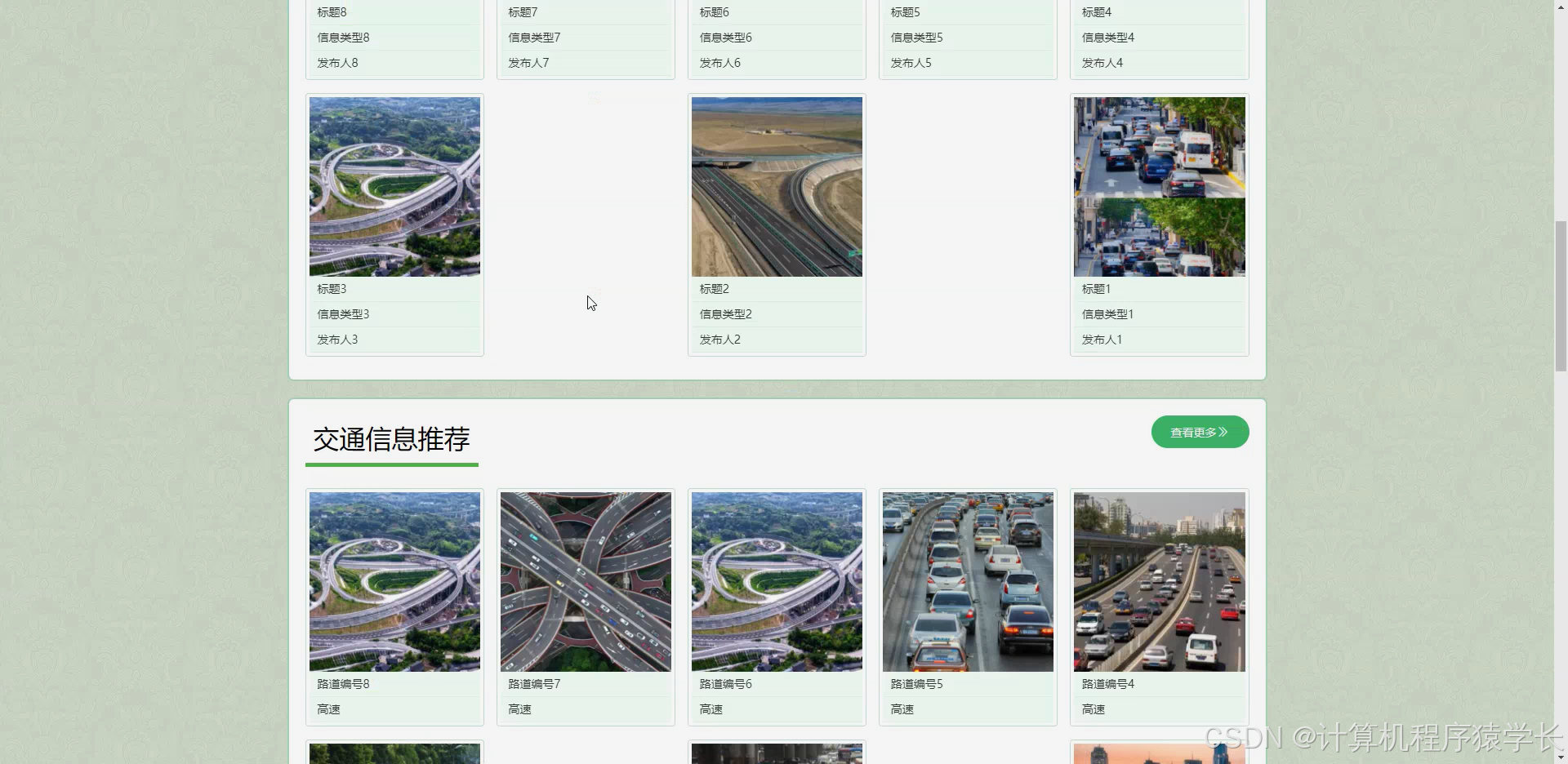Image resolution: width=1568 pixels, height=764 pixels.
Task: Click 发布人8 text
Action: [337, 63]
